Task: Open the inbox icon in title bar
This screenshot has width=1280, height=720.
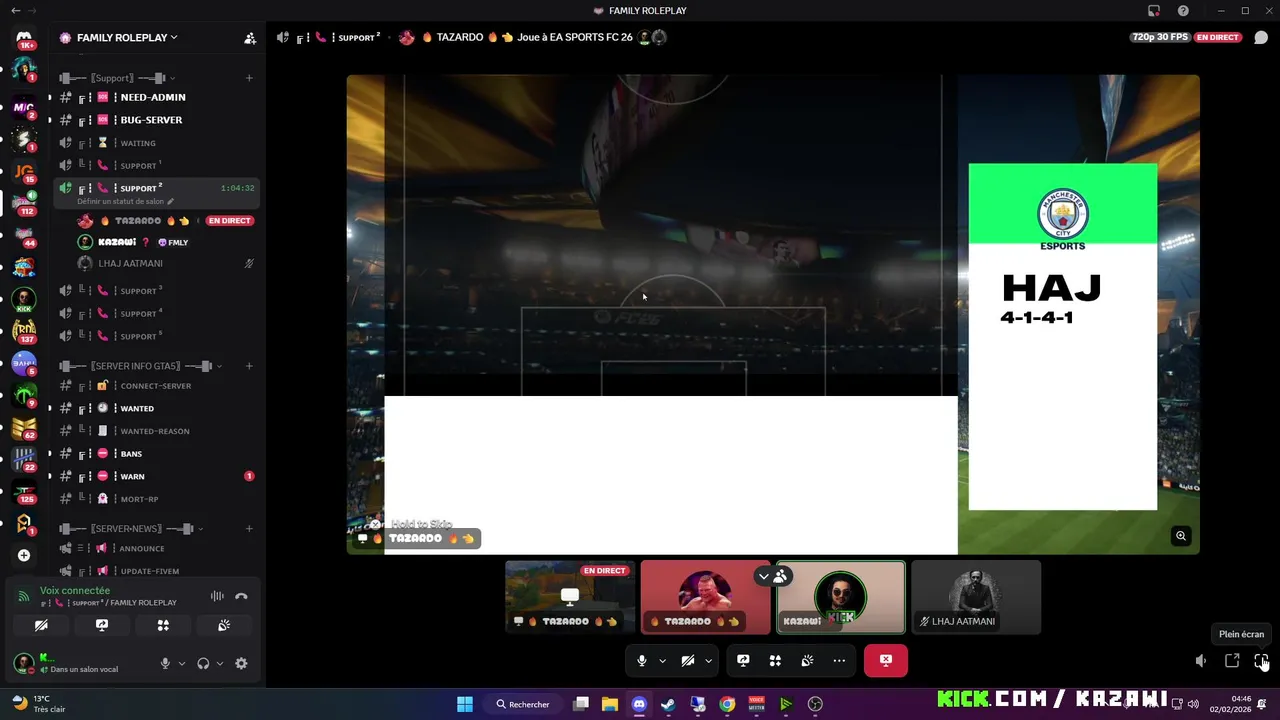Action: (x=1154, y=11)
